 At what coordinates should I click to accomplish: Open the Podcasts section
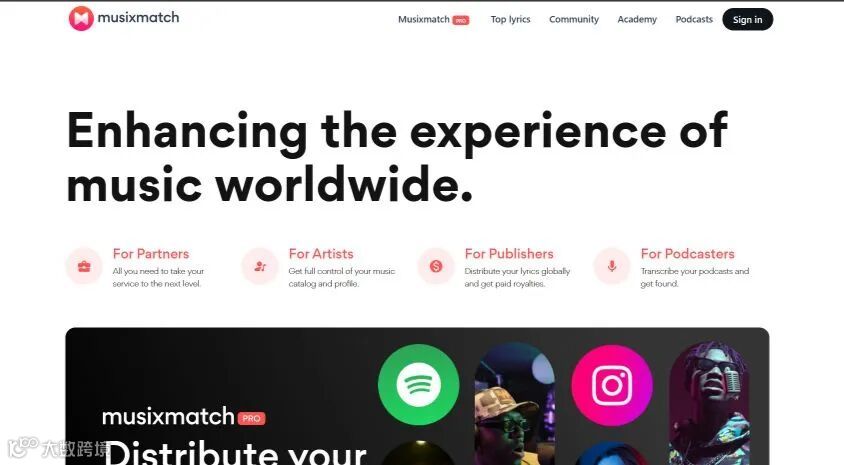[x=694, y=19]
